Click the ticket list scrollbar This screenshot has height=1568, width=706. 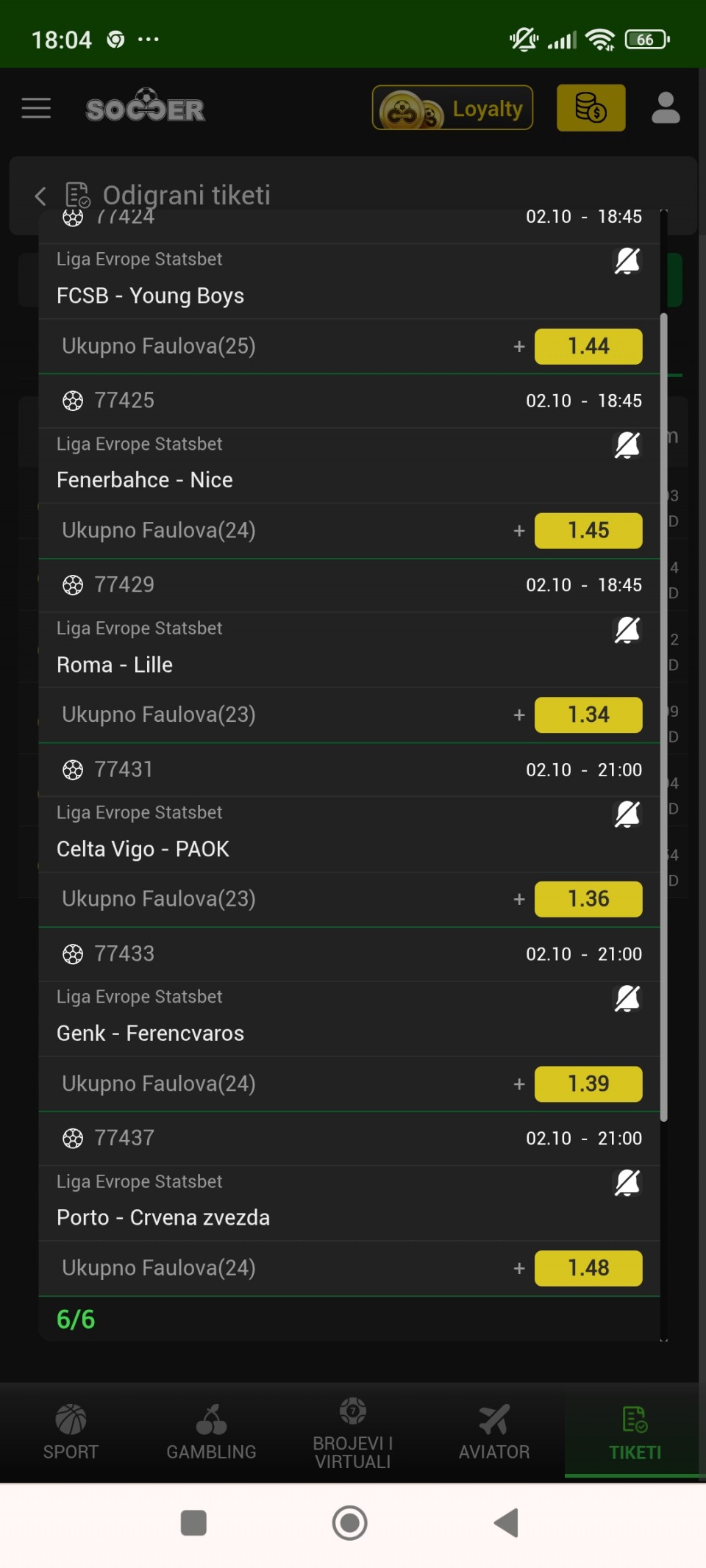[664, 717]
